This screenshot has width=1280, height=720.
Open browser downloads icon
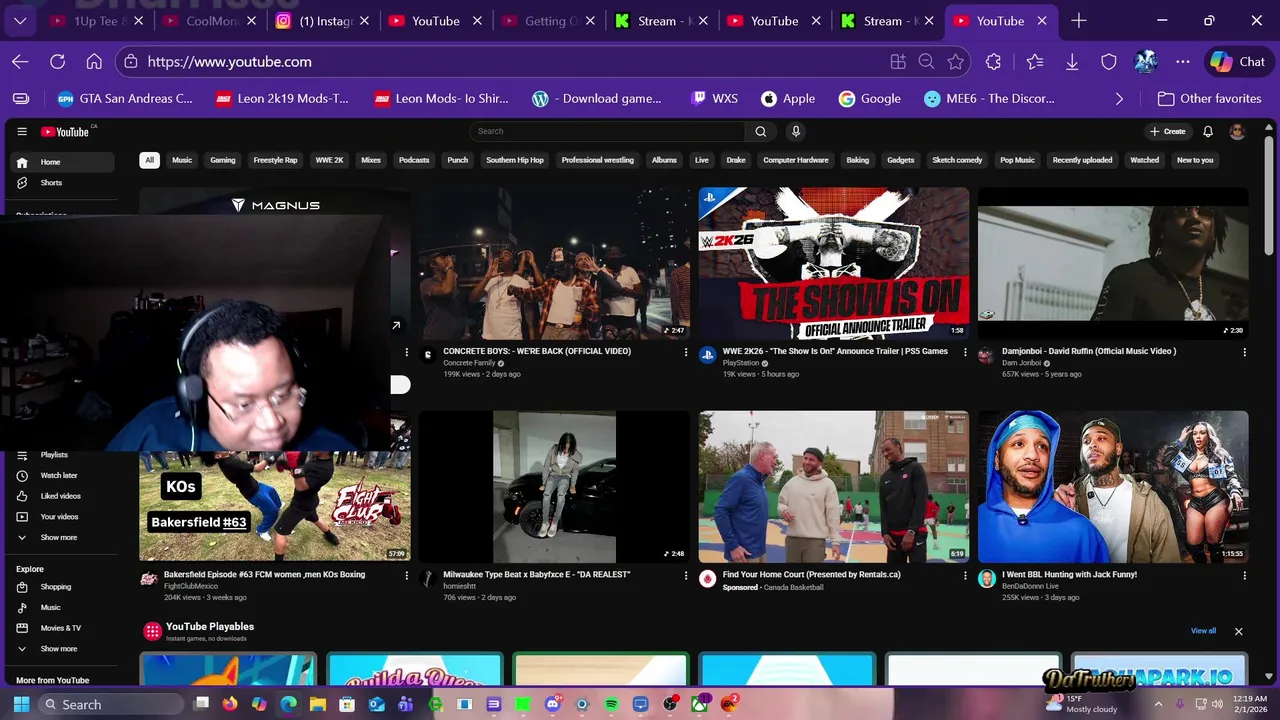pos(1072,62)
